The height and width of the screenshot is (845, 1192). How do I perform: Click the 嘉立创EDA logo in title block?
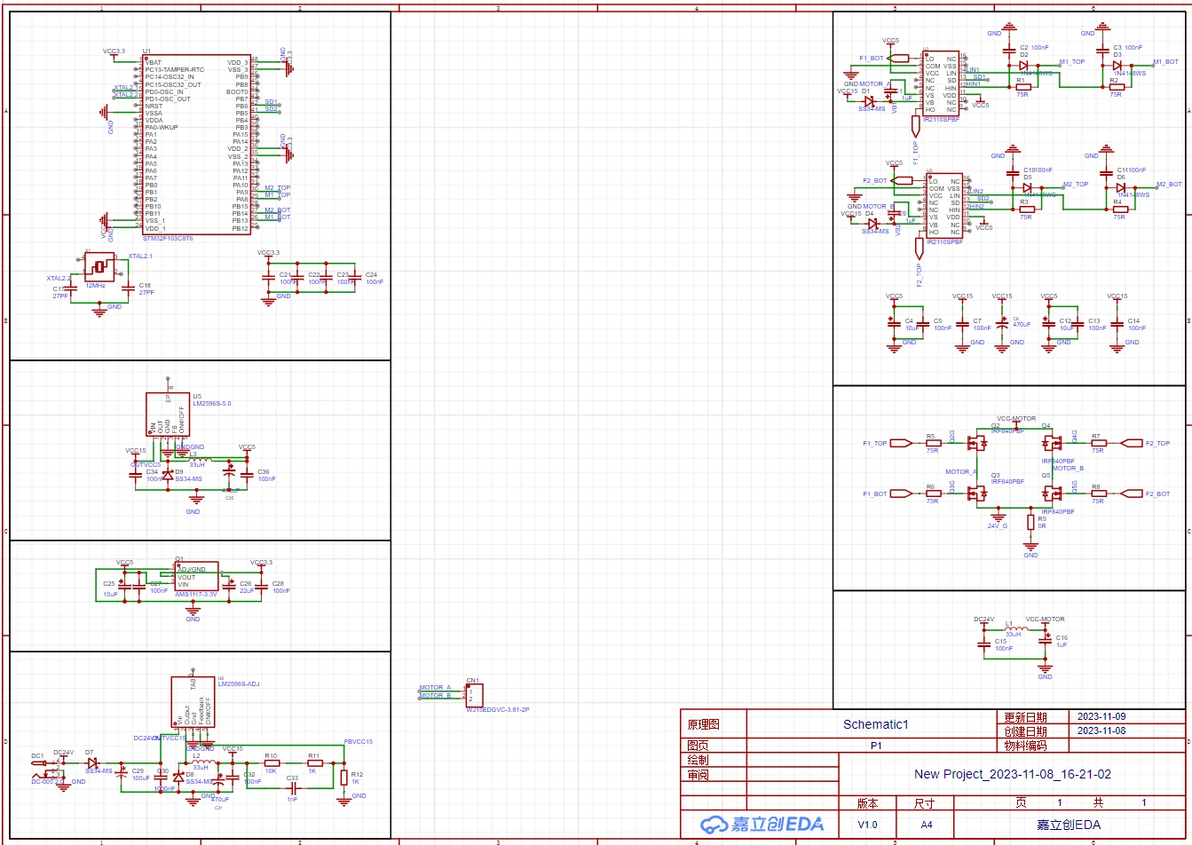762,824
